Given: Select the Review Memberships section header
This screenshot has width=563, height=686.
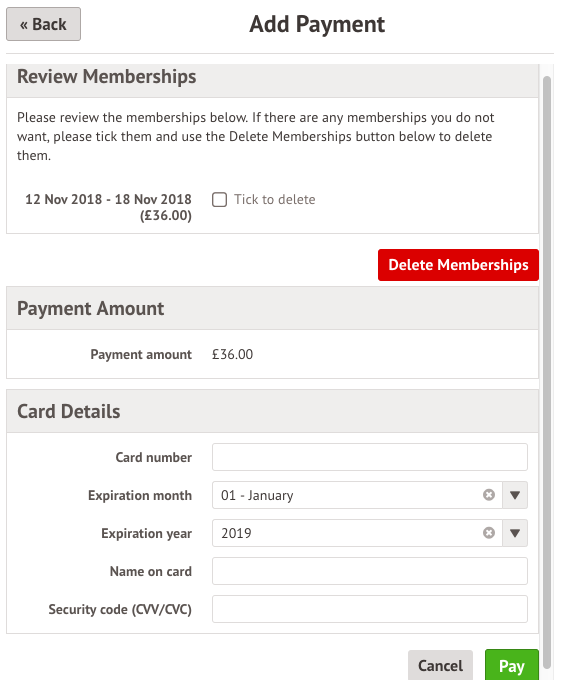Looking at the screenshot, I should tap(107, 77).
